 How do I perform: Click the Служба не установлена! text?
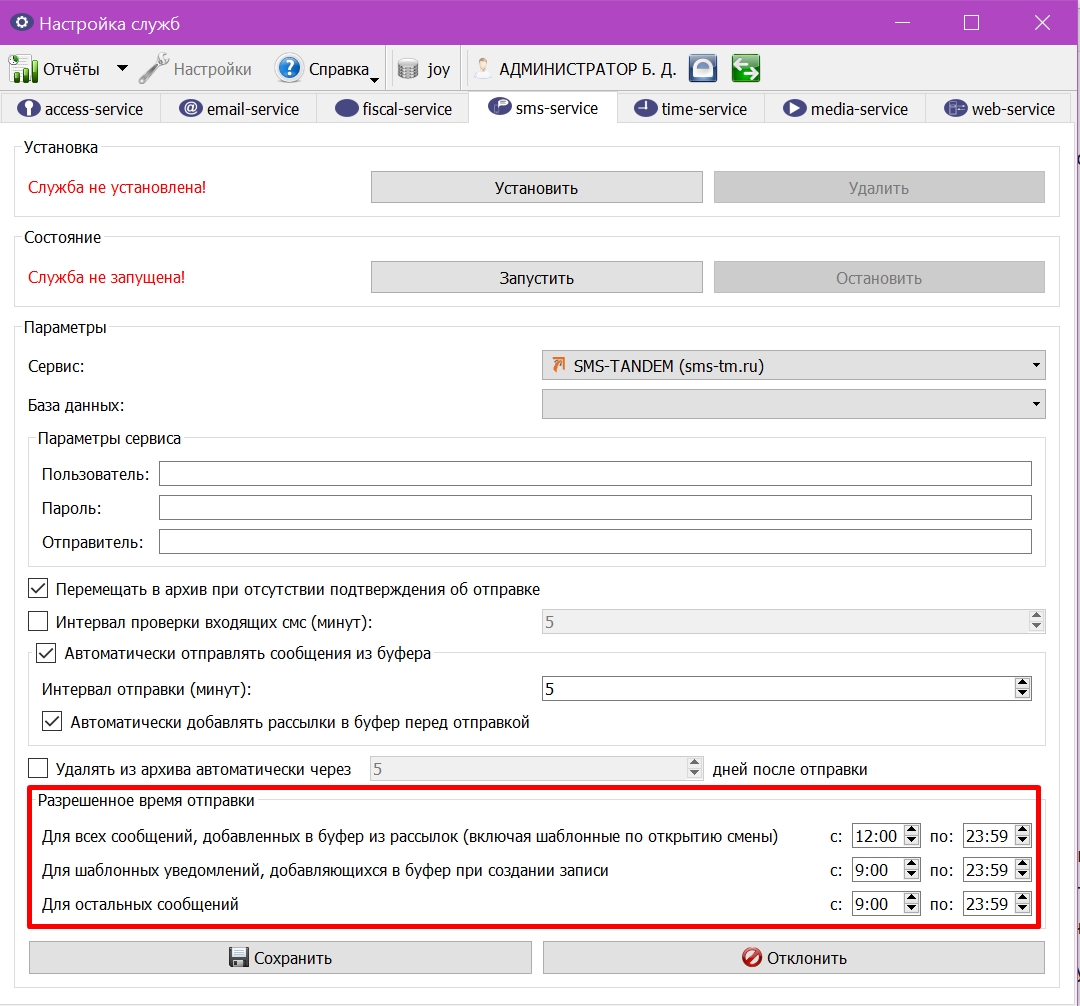pos(117,187)
